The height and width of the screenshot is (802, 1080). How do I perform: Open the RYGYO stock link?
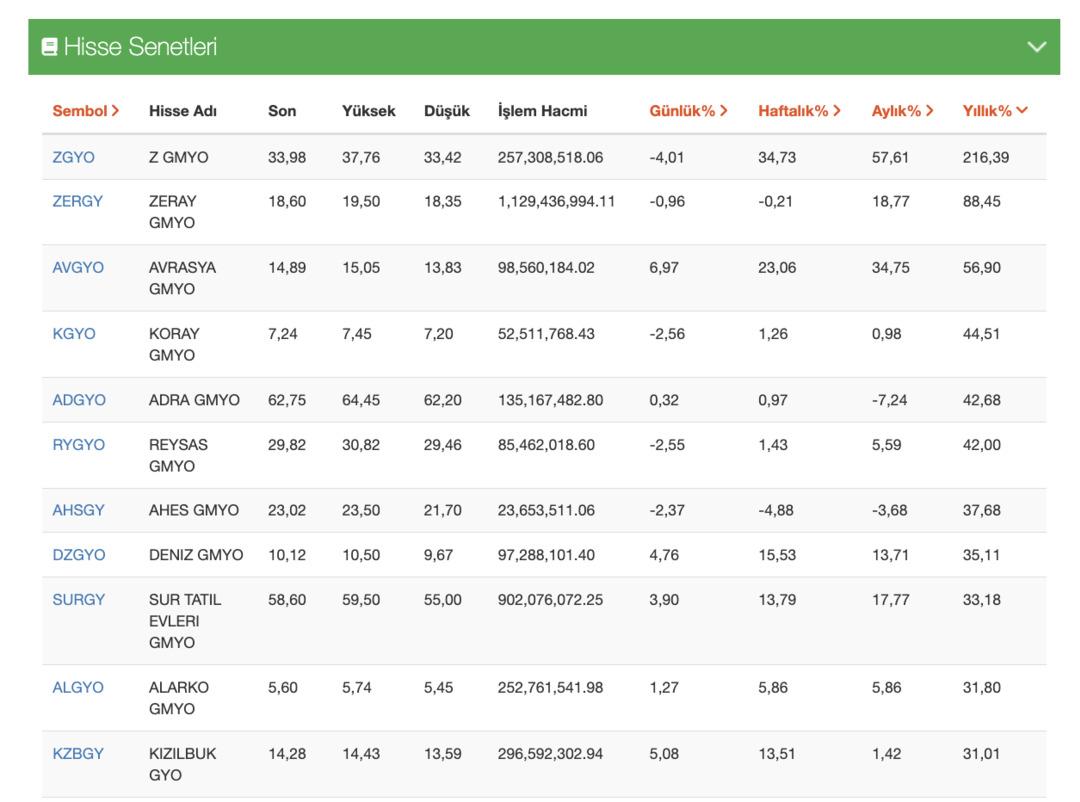click(78, 444)
